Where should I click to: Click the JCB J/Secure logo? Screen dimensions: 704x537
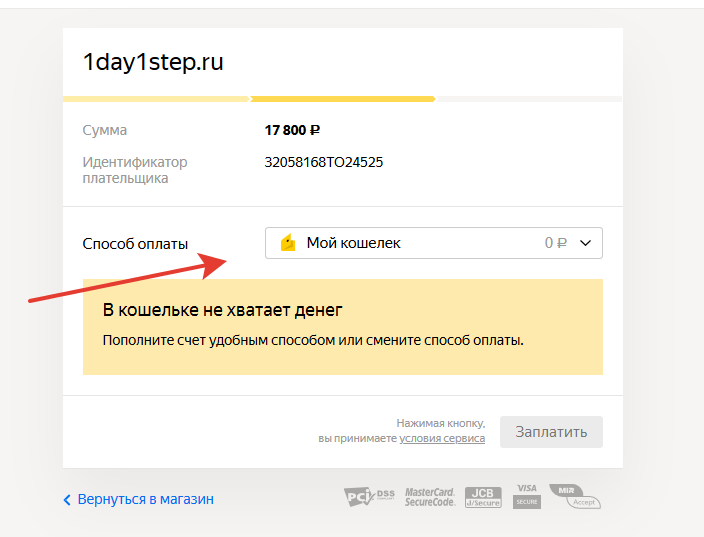click(x=483, y=497)
